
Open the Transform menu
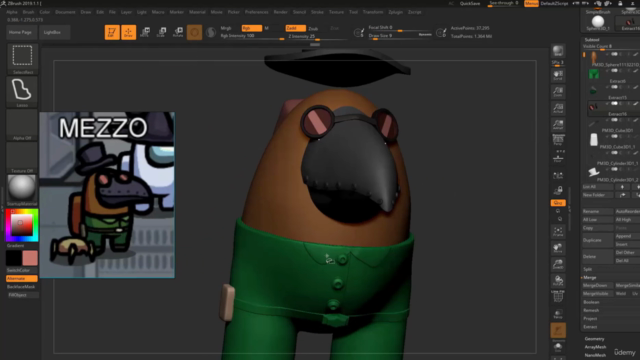tap(373, 12)
